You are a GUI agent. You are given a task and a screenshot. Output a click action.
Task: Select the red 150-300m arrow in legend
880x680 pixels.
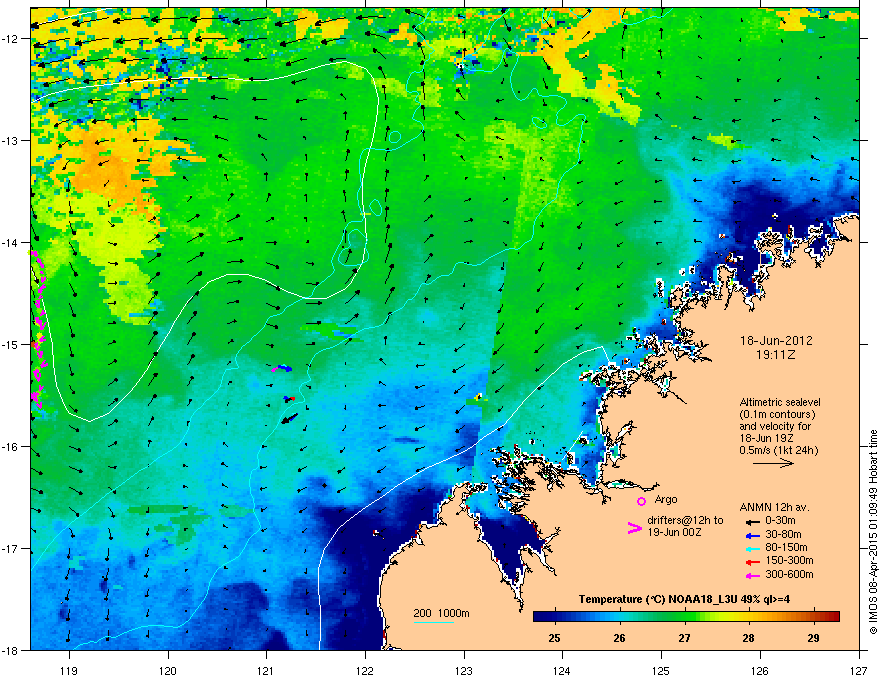[x=752, y=561]
